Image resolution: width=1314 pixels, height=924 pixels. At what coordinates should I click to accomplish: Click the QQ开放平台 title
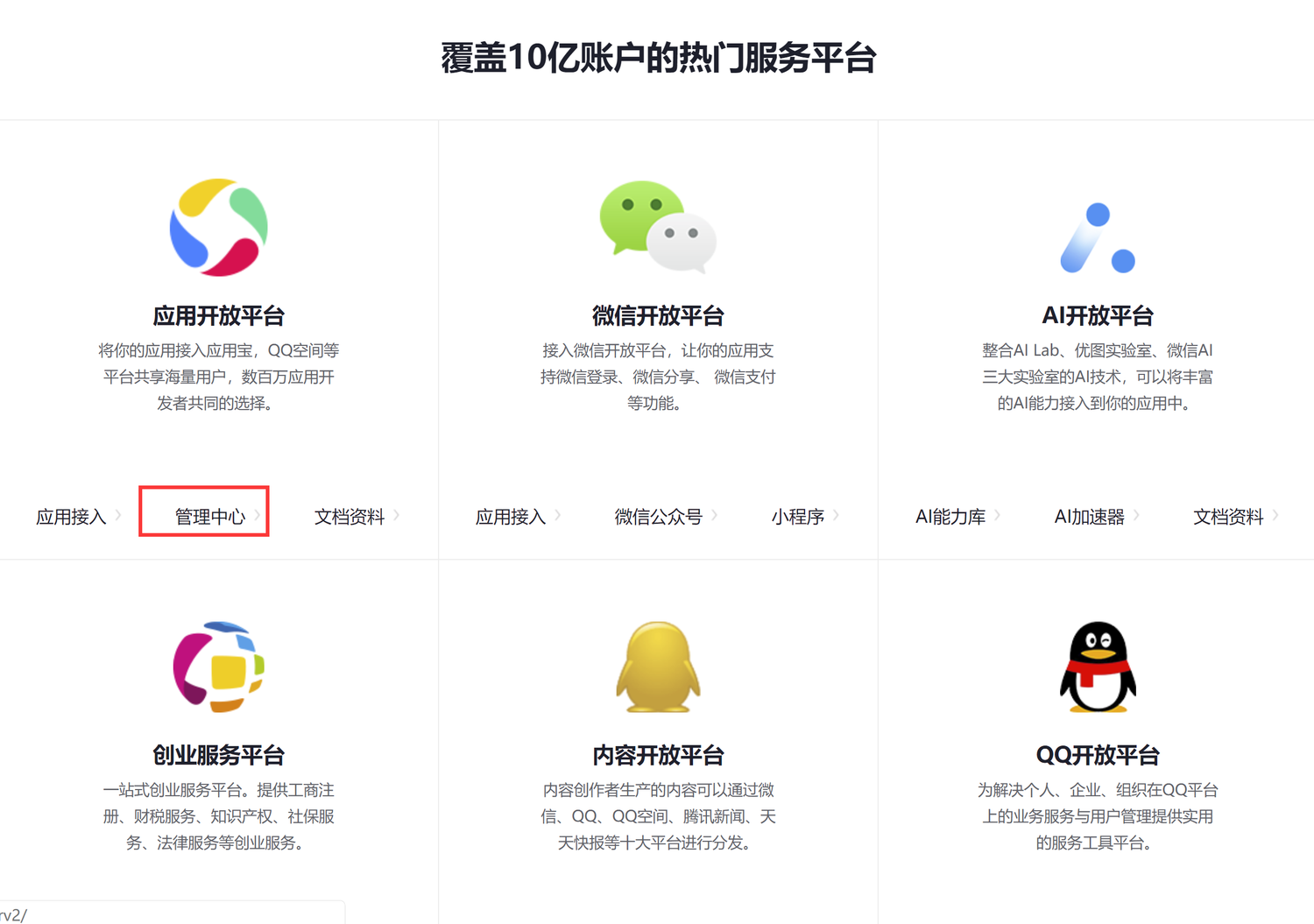tap(1098, 755)
